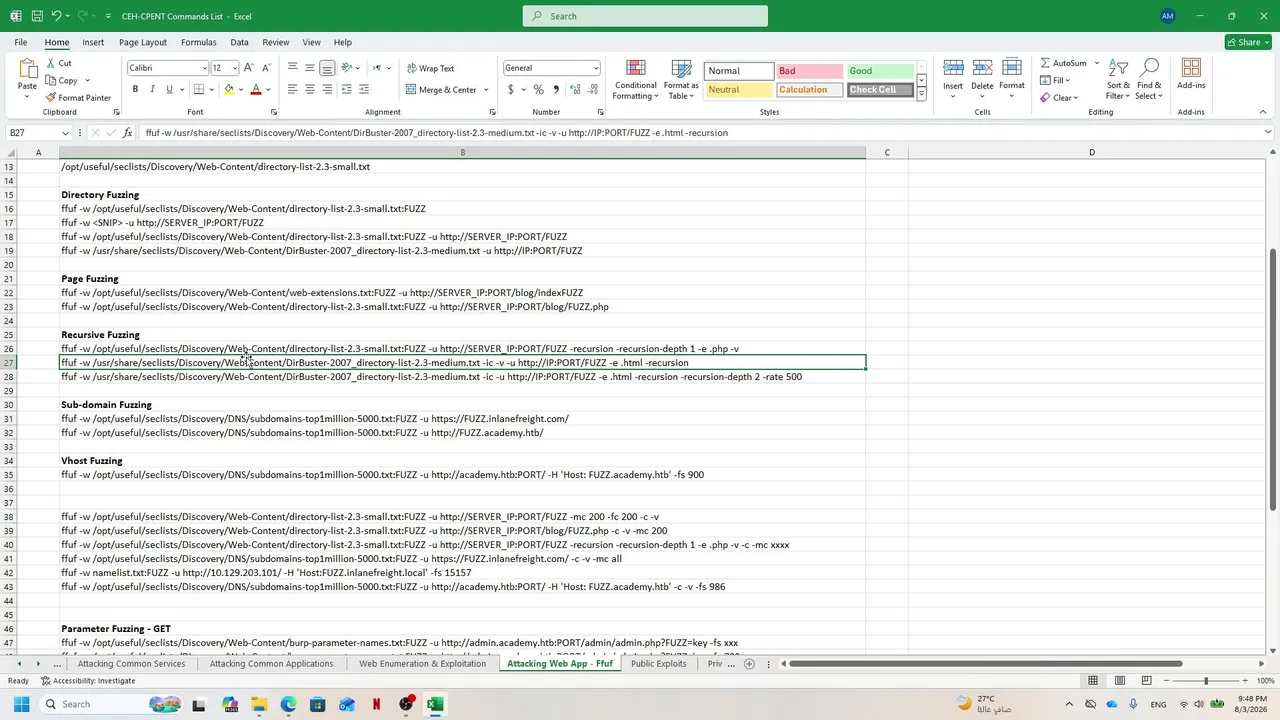Expand the formula bar
Viewport: 1280px width, 720px height.
point(1267,132)
